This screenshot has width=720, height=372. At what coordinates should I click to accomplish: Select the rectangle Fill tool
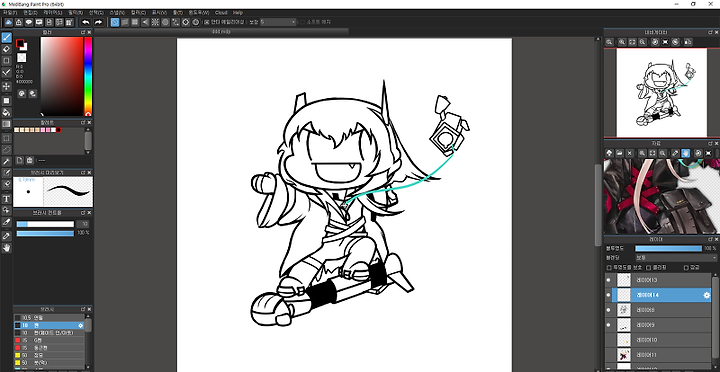(x=6, y=100)
